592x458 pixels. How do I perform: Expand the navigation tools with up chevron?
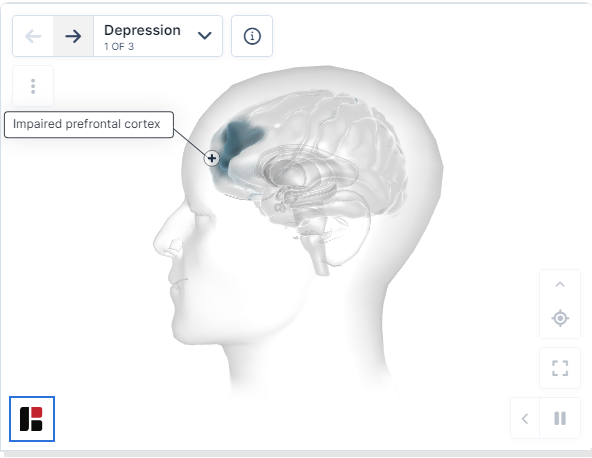click(560, 285)
